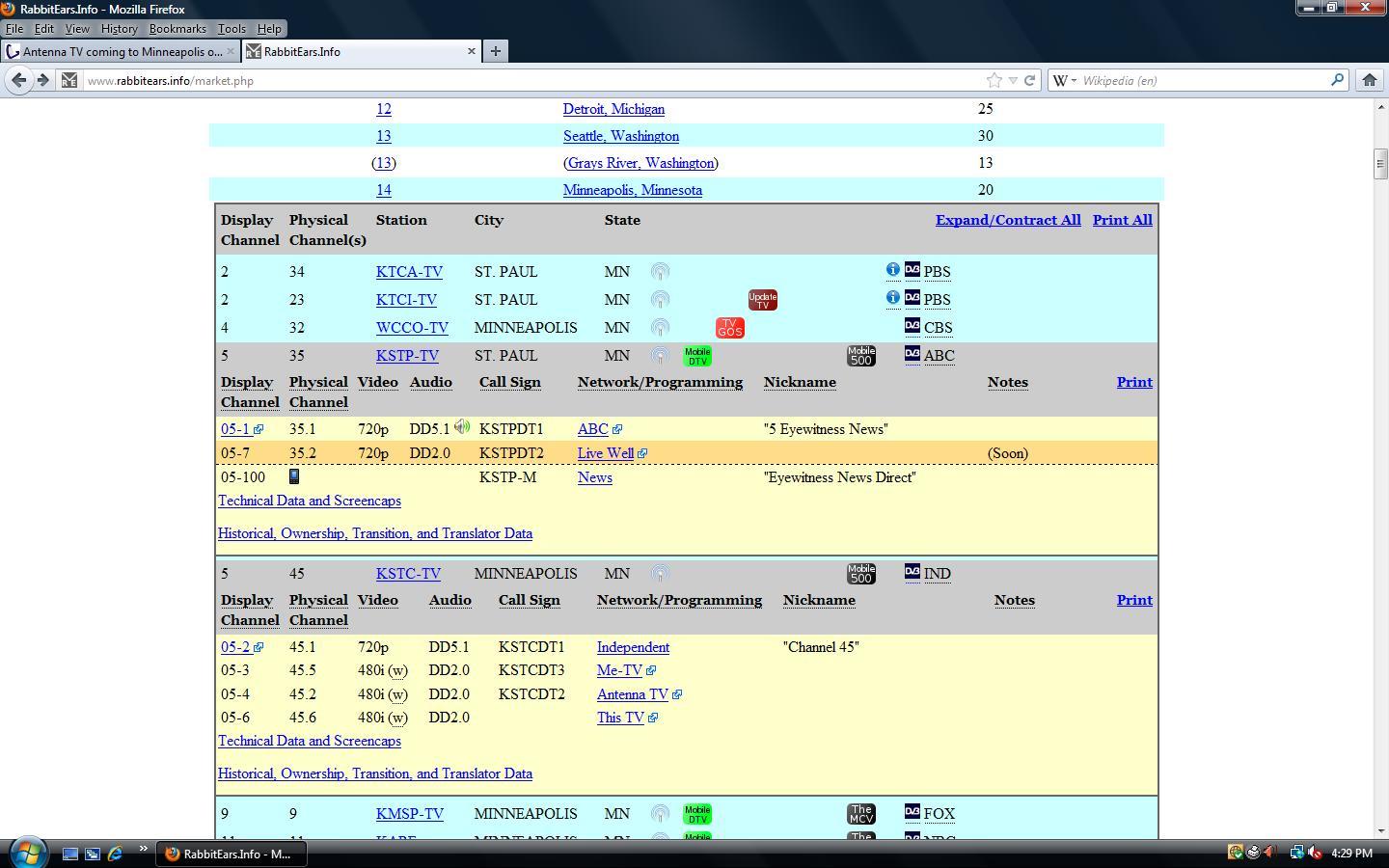Open channel 05-1 link
The width and height of the screenshot is (1389, 868).
click(x=235, y=429)
